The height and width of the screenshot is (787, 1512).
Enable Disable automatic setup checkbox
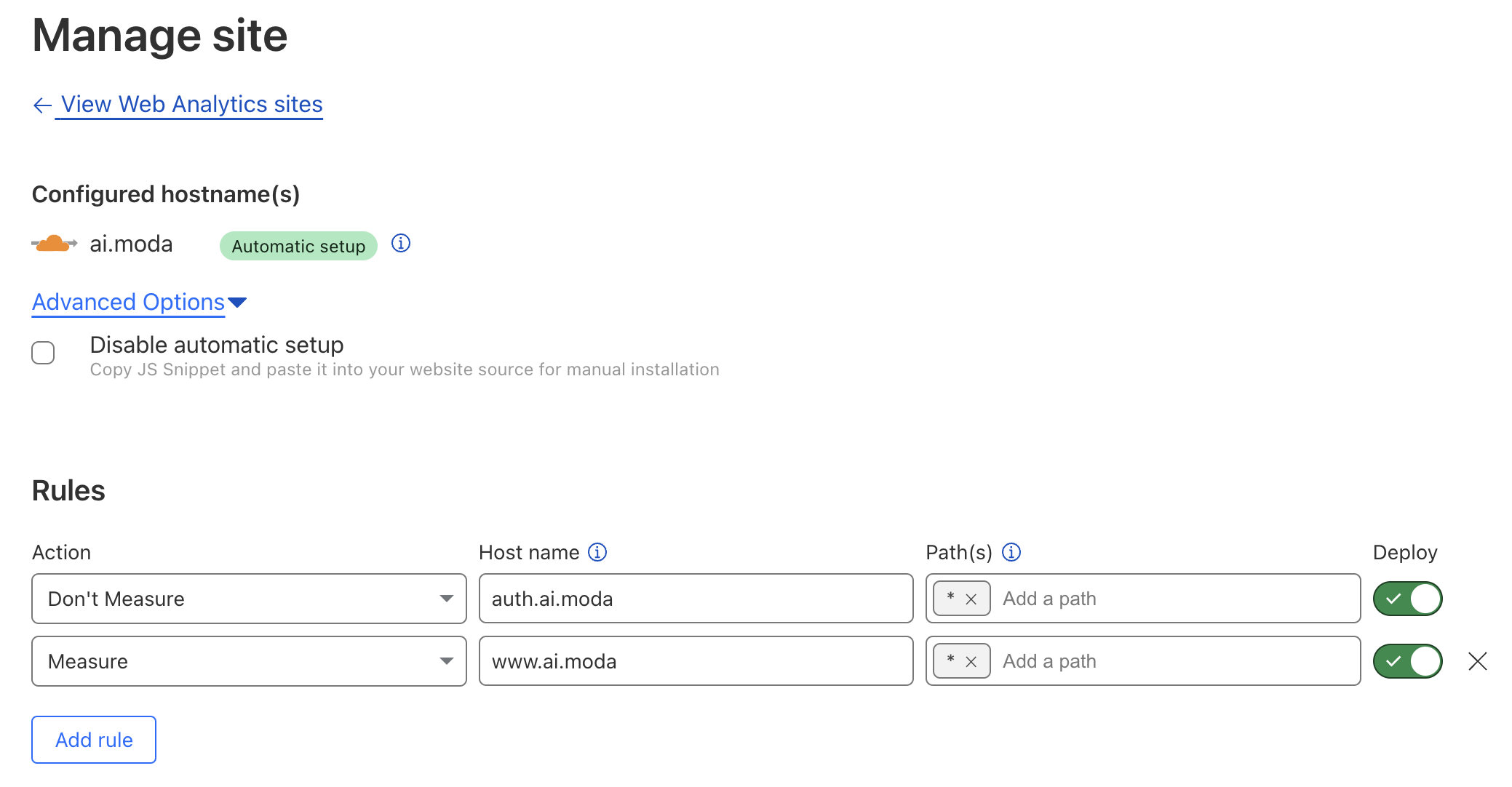[43, 353]
